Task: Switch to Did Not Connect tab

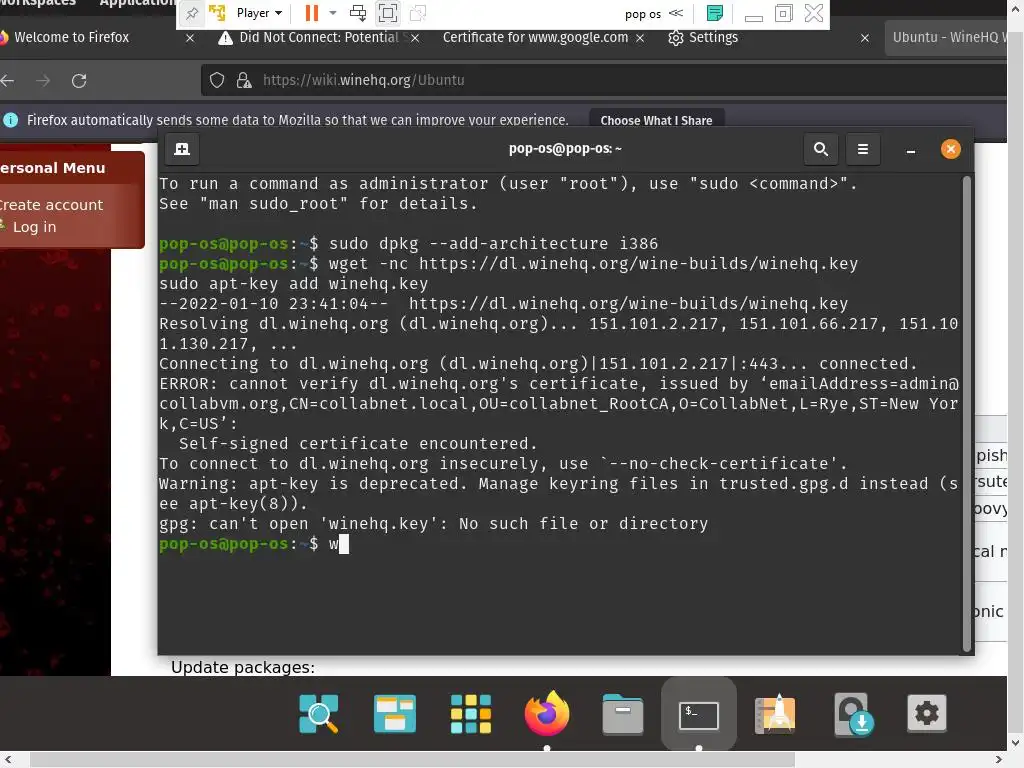Action: (x=319, y=37)
